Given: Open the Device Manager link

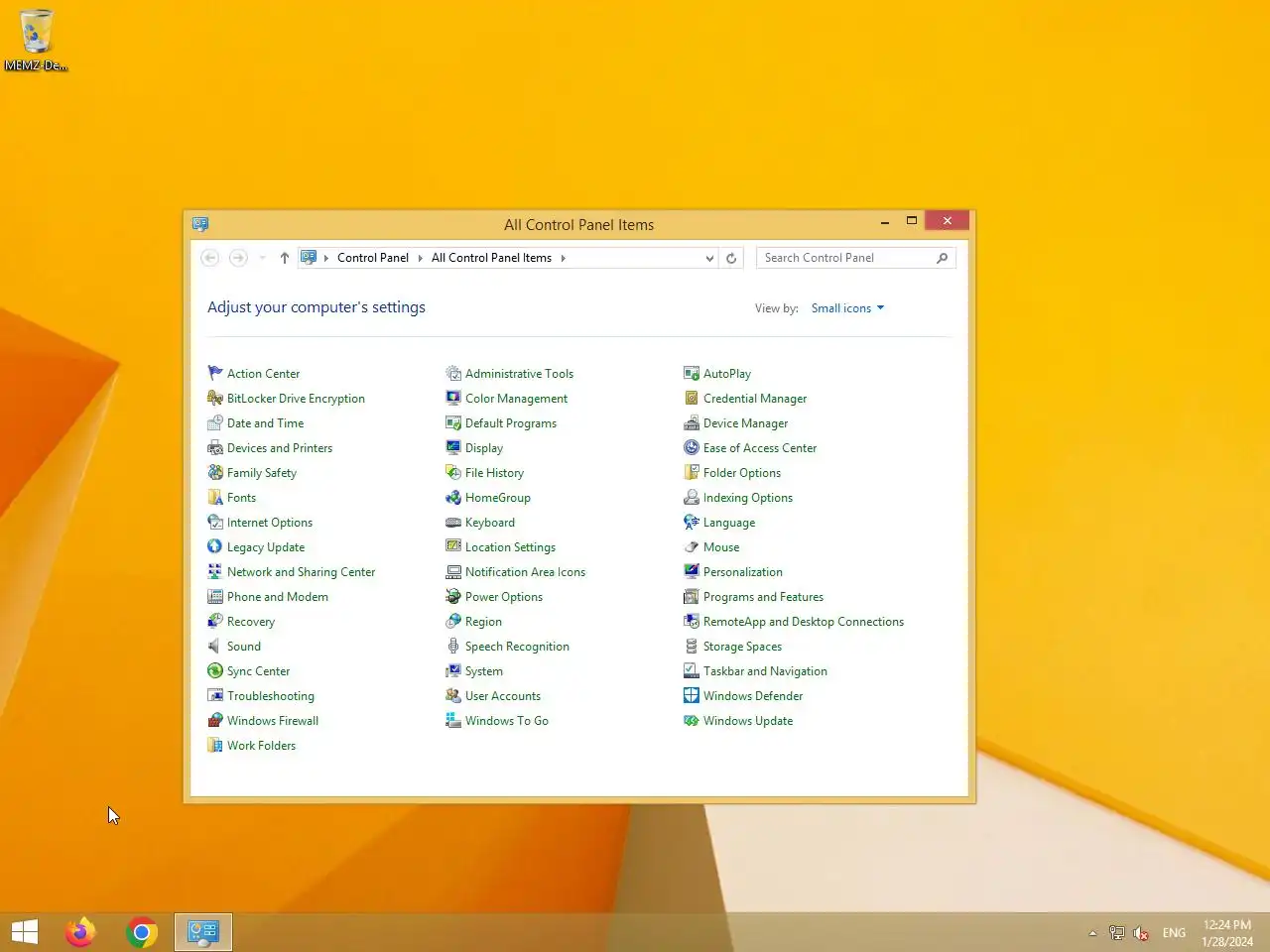Looking at the screenshot, I should tap(745, 423).
